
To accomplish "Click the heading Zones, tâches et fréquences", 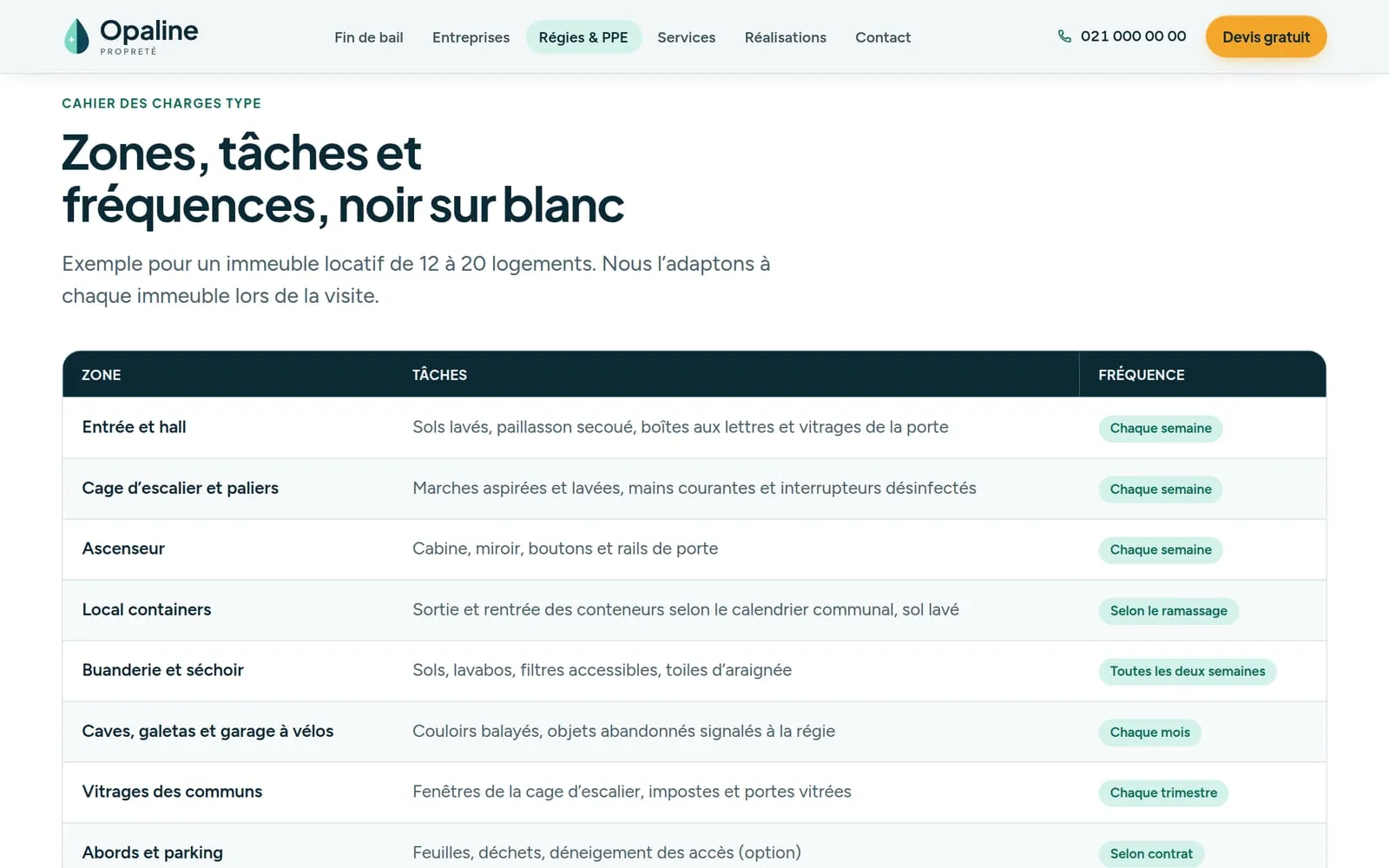I will point(343,179).
